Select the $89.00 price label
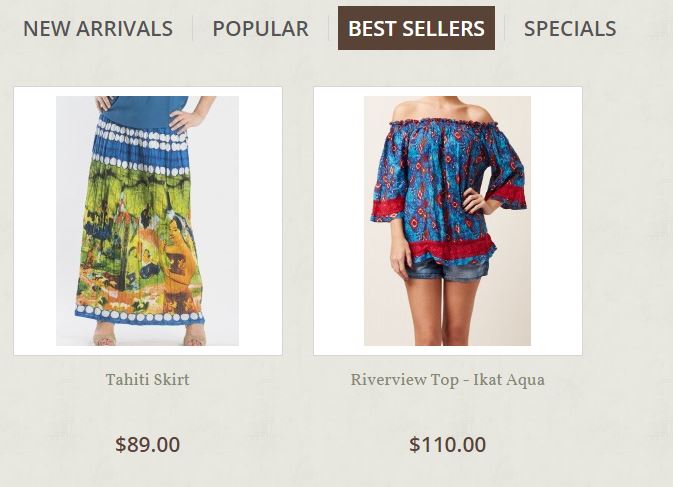Image resolution: width=673 pixels, height=487 pixels. point(148,444)
